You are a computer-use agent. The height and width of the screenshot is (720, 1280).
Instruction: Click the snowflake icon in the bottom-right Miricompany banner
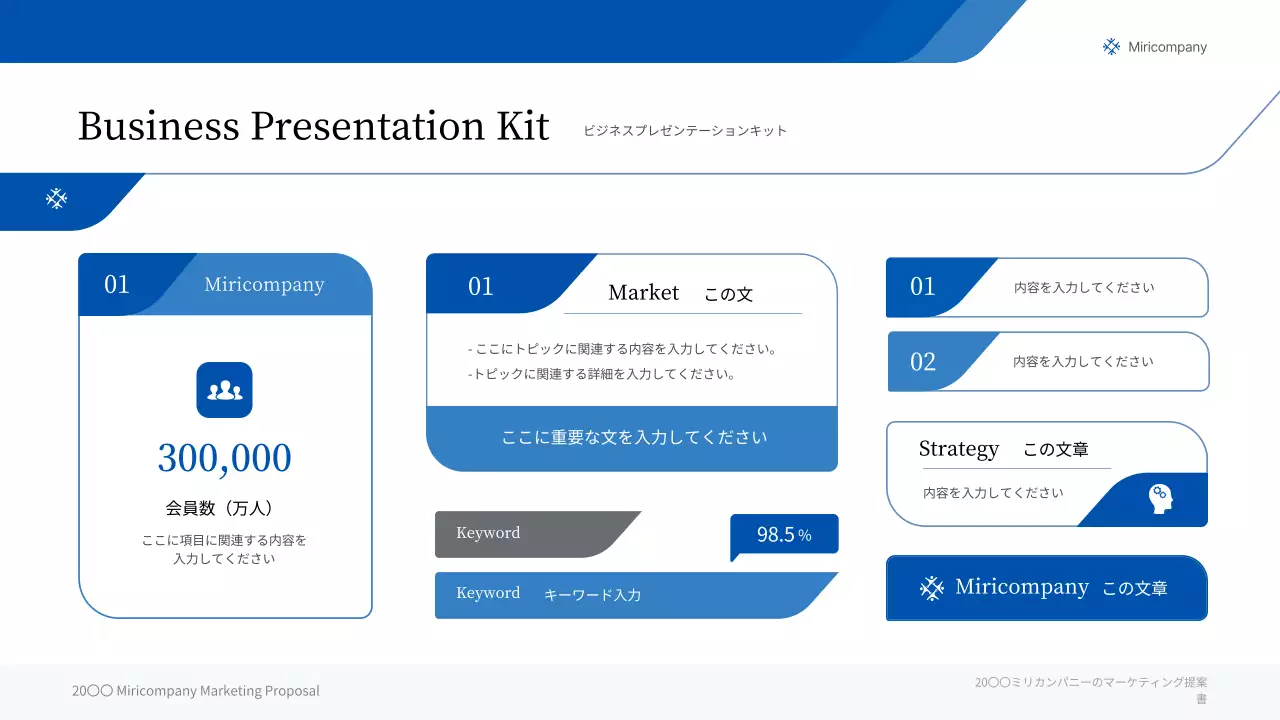(x=931, y=588)
